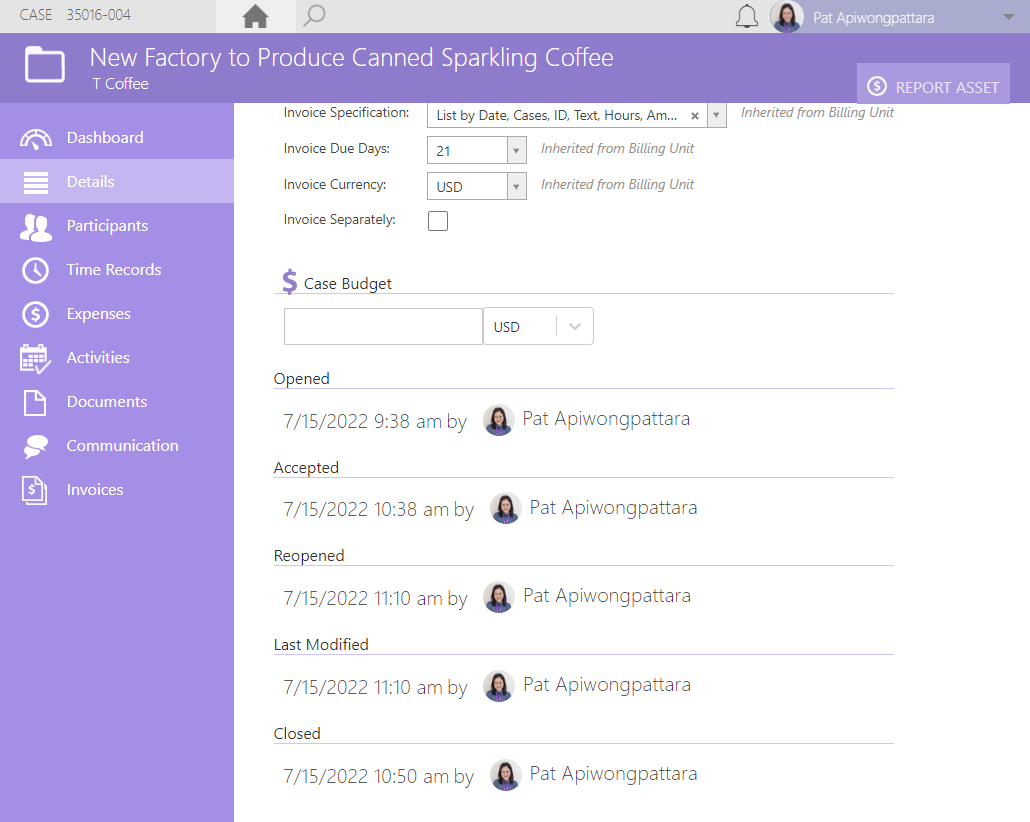The height and width of the screenshot is (822, 1030).
Task: Click the avatar in the Opened row
Action: click(499, 420)
